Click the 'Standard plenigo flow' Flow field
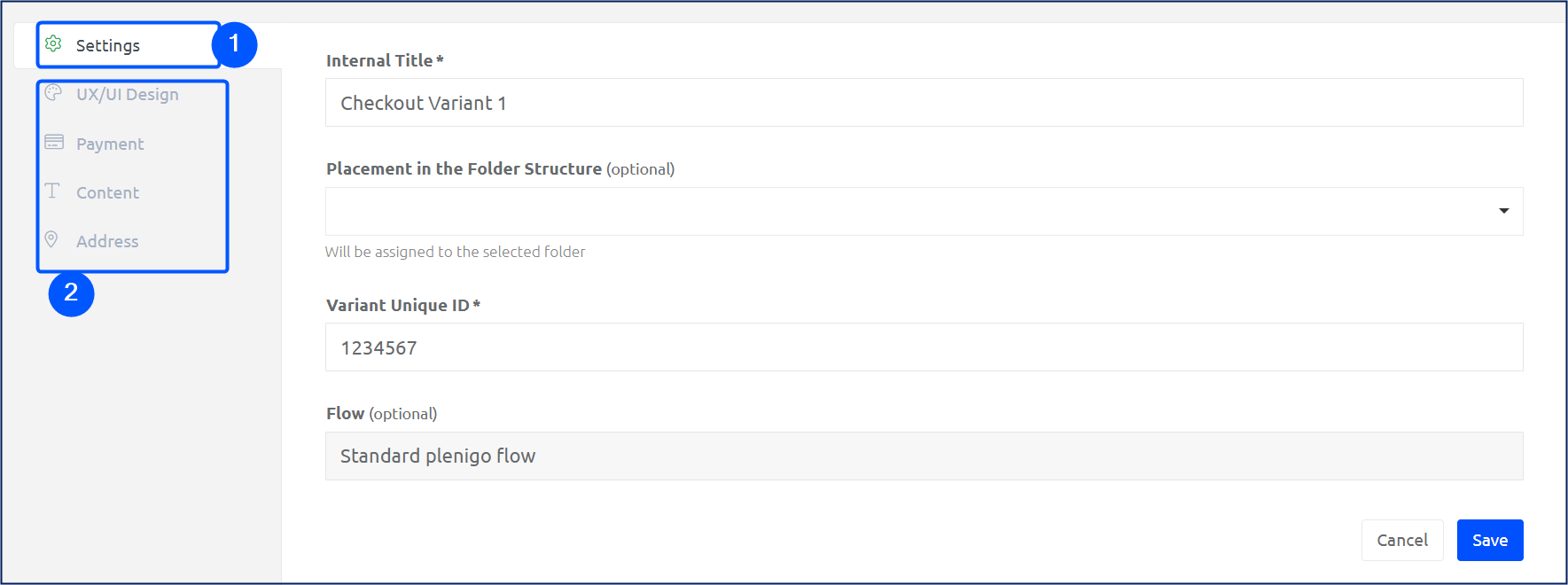This screenshot has height=585, width=1568. coord(924,456)
